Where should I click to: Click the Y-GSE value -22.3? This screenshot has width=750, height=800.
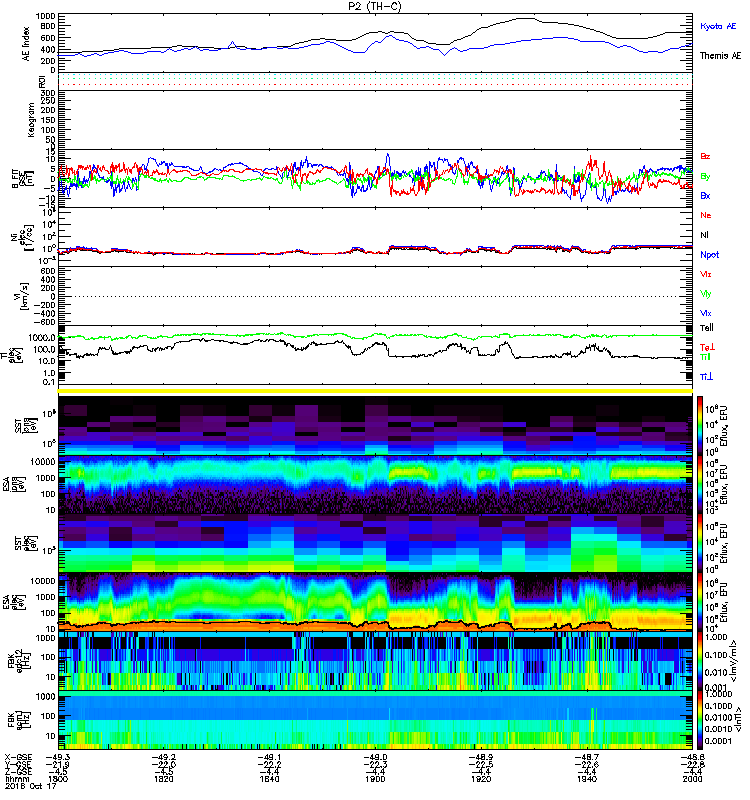pos(375,765)
